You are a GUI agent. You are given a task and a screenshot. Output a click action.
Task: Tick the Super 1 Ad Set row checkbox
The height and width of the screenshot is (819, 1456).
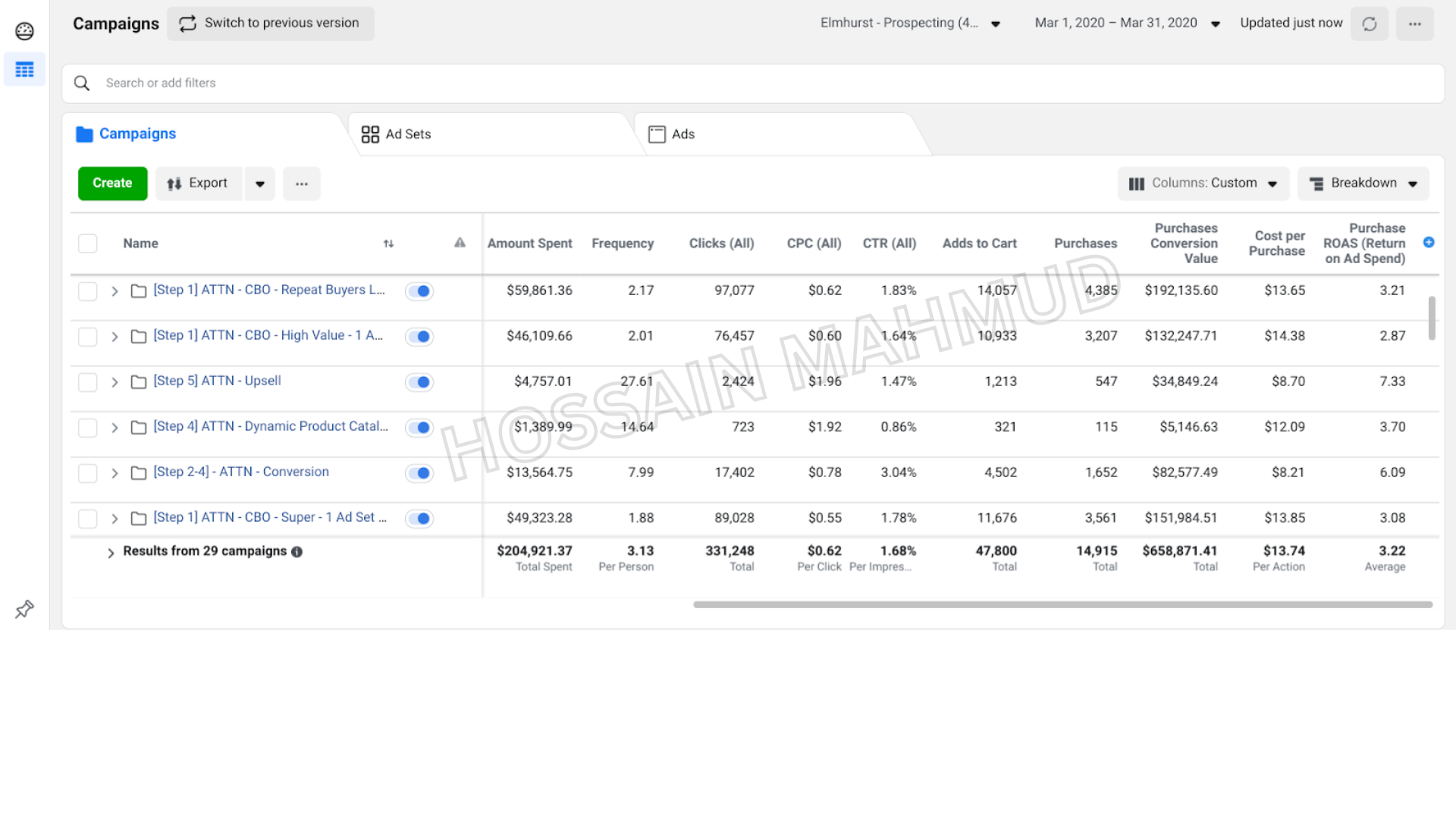(88, 519)
